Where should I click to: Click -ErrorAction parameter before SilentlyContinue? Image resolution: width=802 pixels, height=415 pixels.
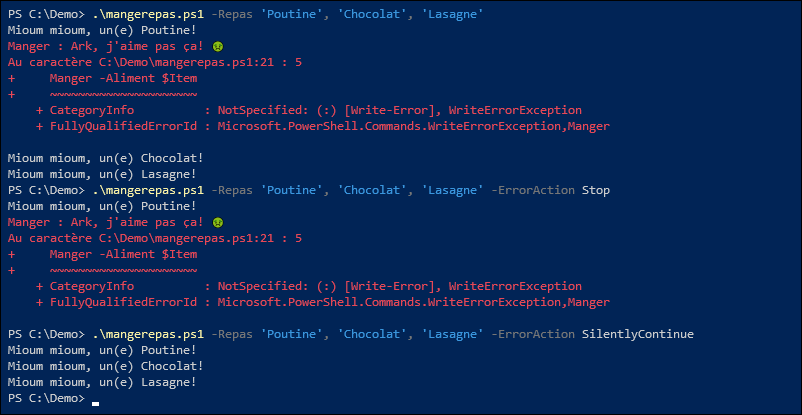click(x=532, y=334)
